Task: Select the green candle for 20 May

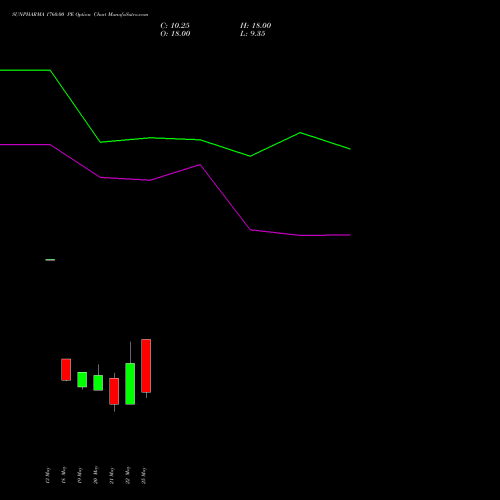Action: [98, 383]
